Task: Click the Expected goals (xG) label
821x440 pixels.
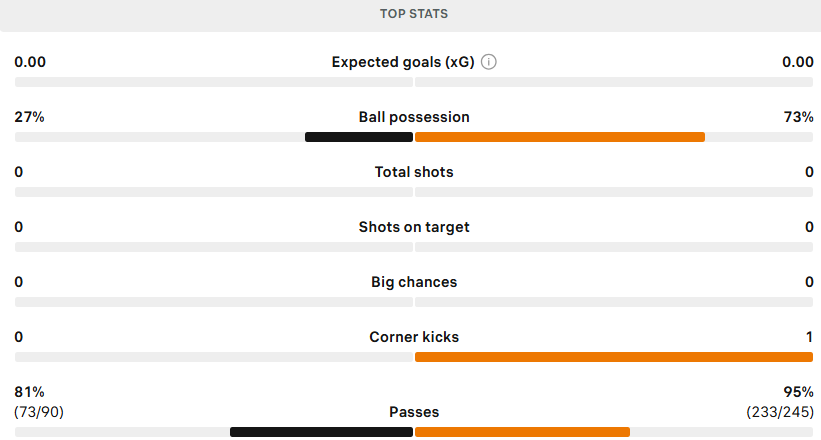Action: (403, 62)
